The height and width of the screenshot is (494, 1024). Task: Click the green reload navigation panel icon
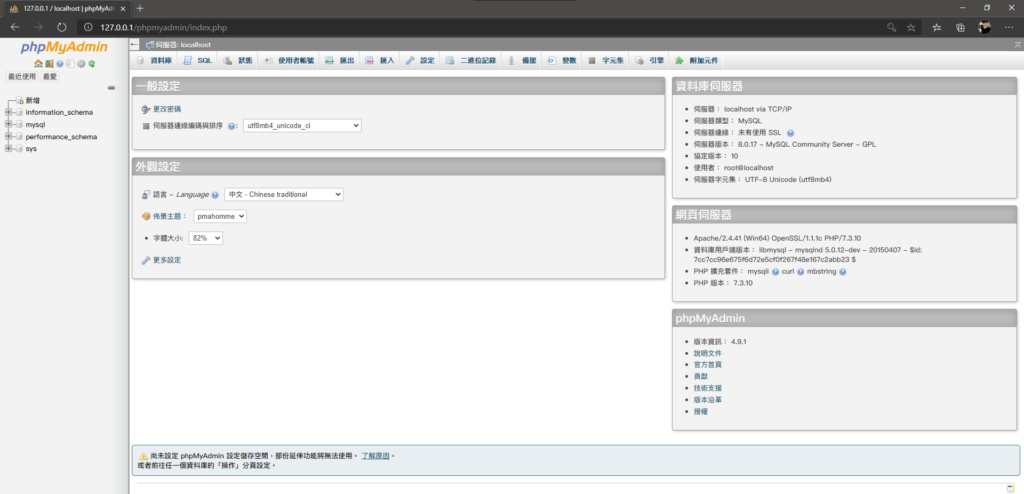[91, 64]
